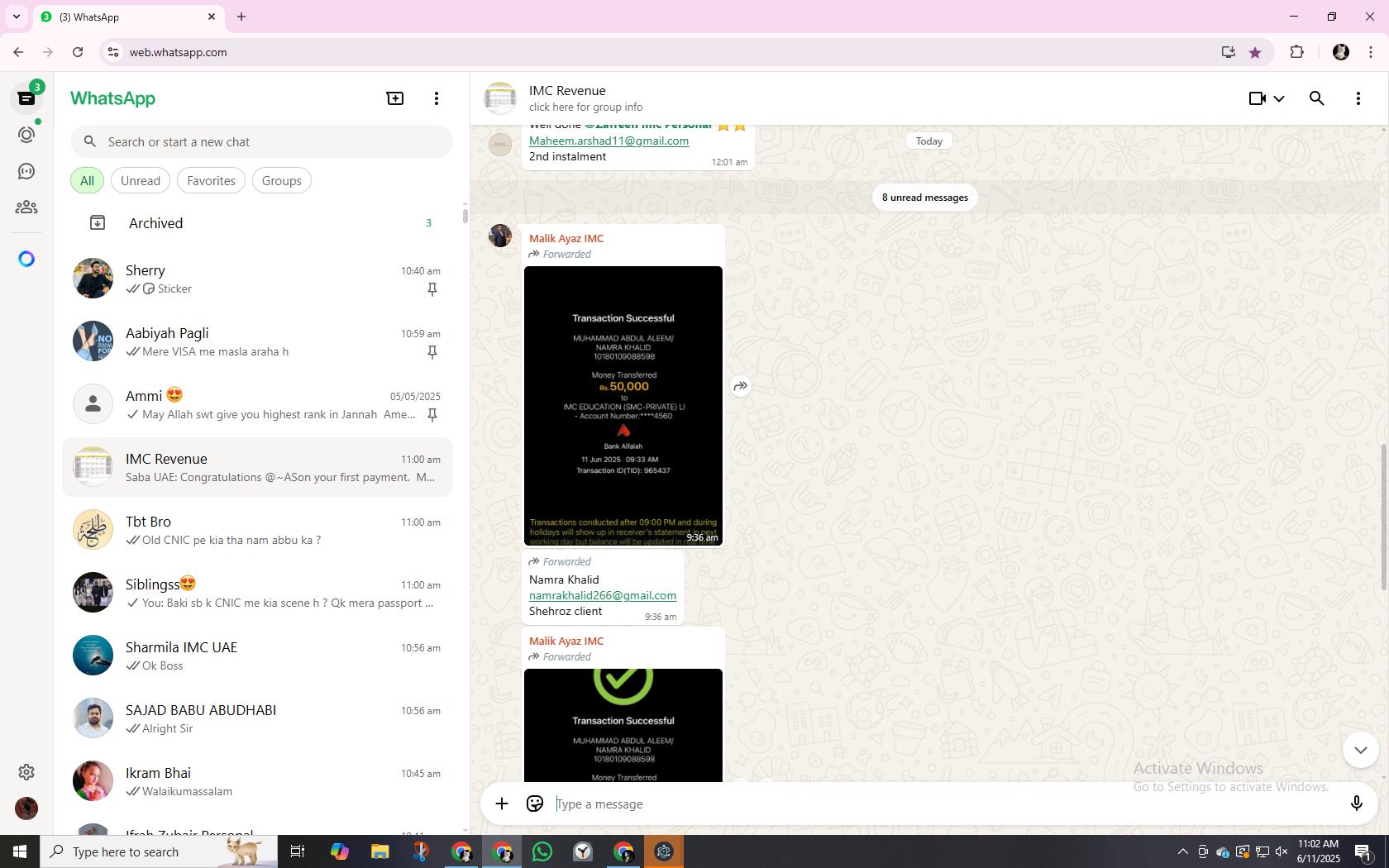The height and width of the screenshot is (868, 1389).
Task: Click pin icon on Ammi chat
Action: (x=432, y=414)
